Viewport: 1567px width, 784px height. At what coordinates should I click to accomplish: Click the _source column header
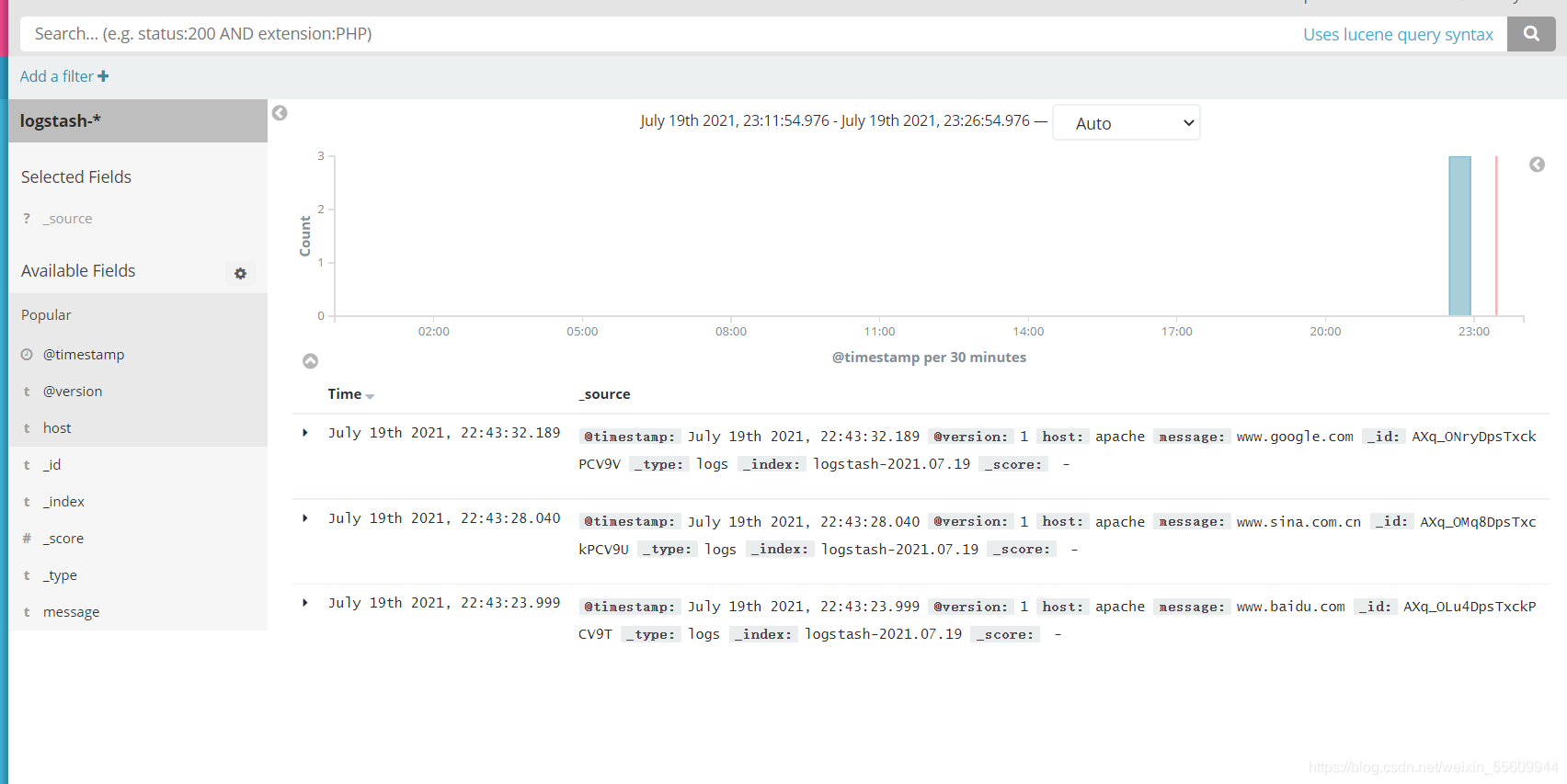(604, 394)
